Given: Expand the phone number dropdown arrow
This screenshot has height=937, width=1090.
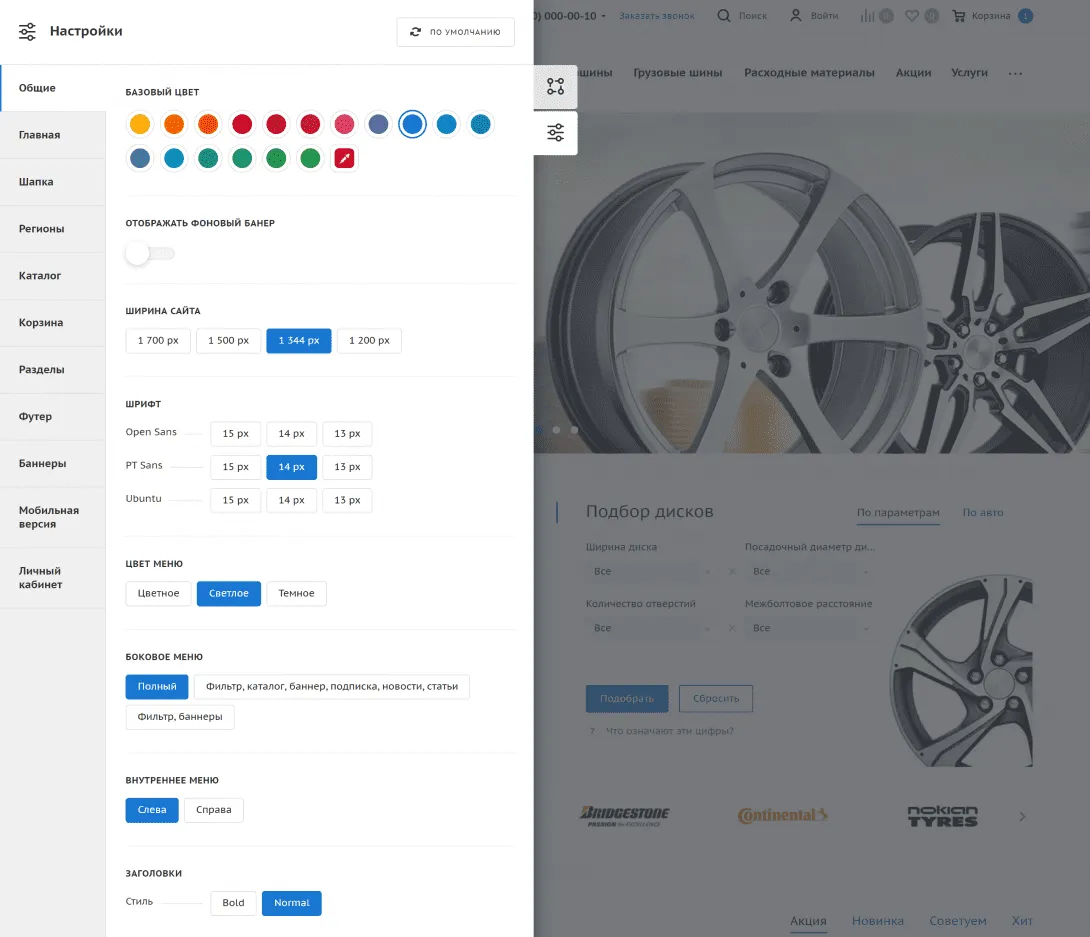Looking at the screenshot, I should 603,16.
